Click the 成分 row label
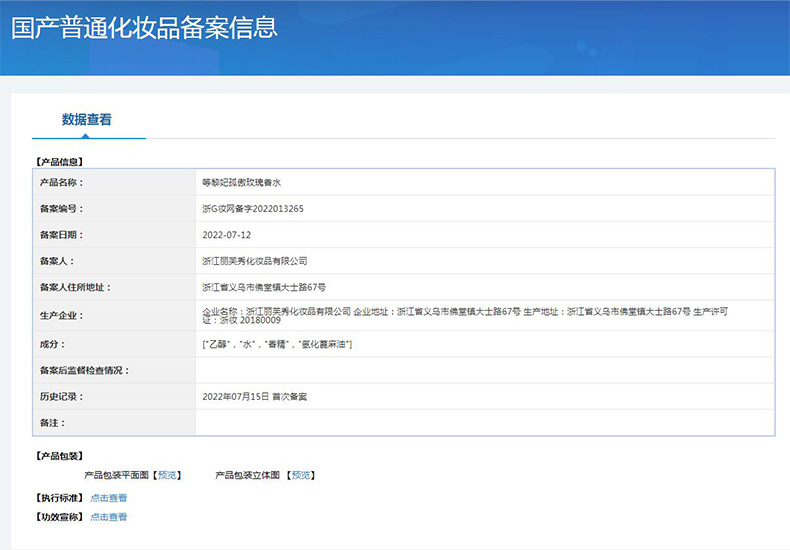This screenshot has height=550, width=790. pyautogui.click(x=52, y=344)
